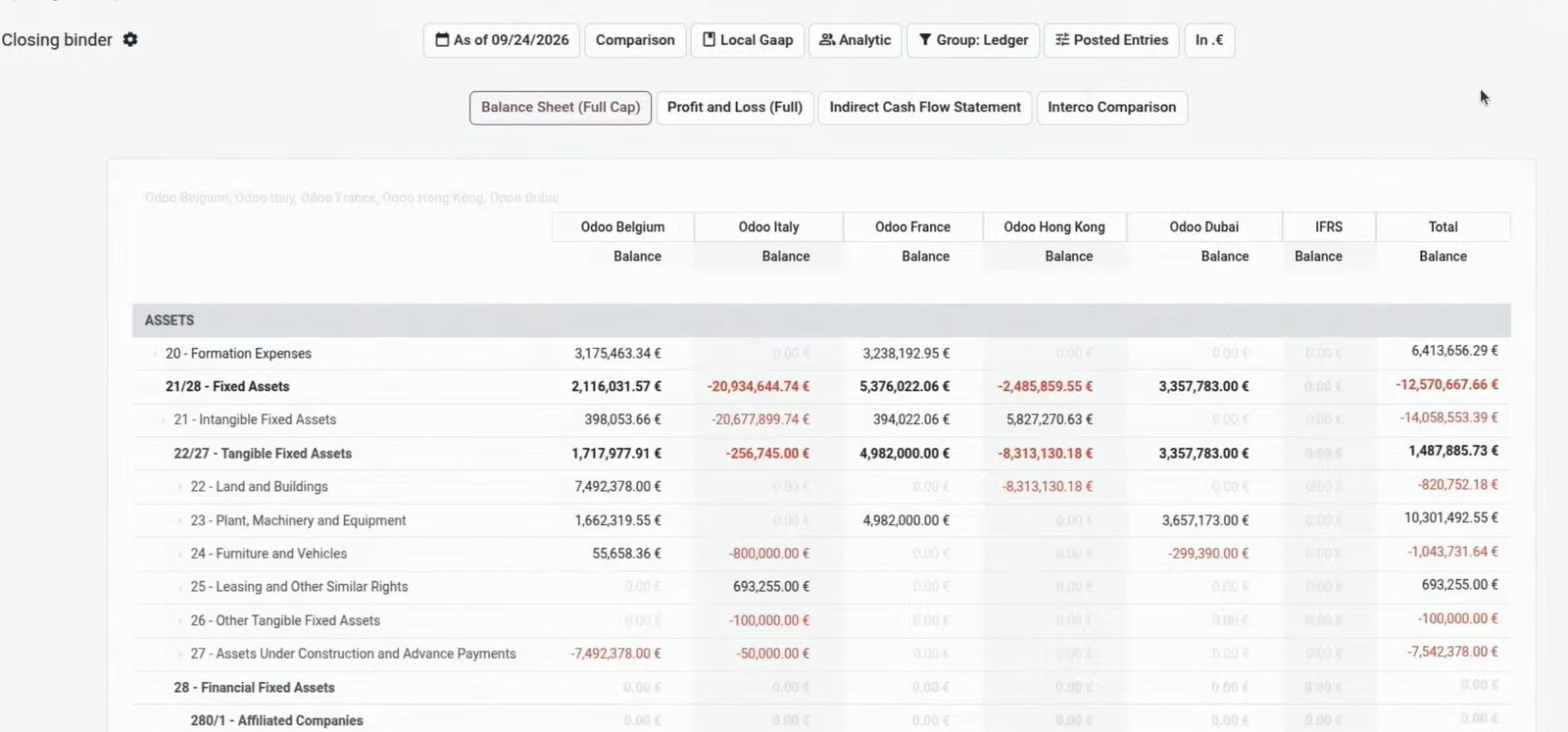
Task: Click the IFRS column header
Action: pyautogui.click(x=1329, y=227)
